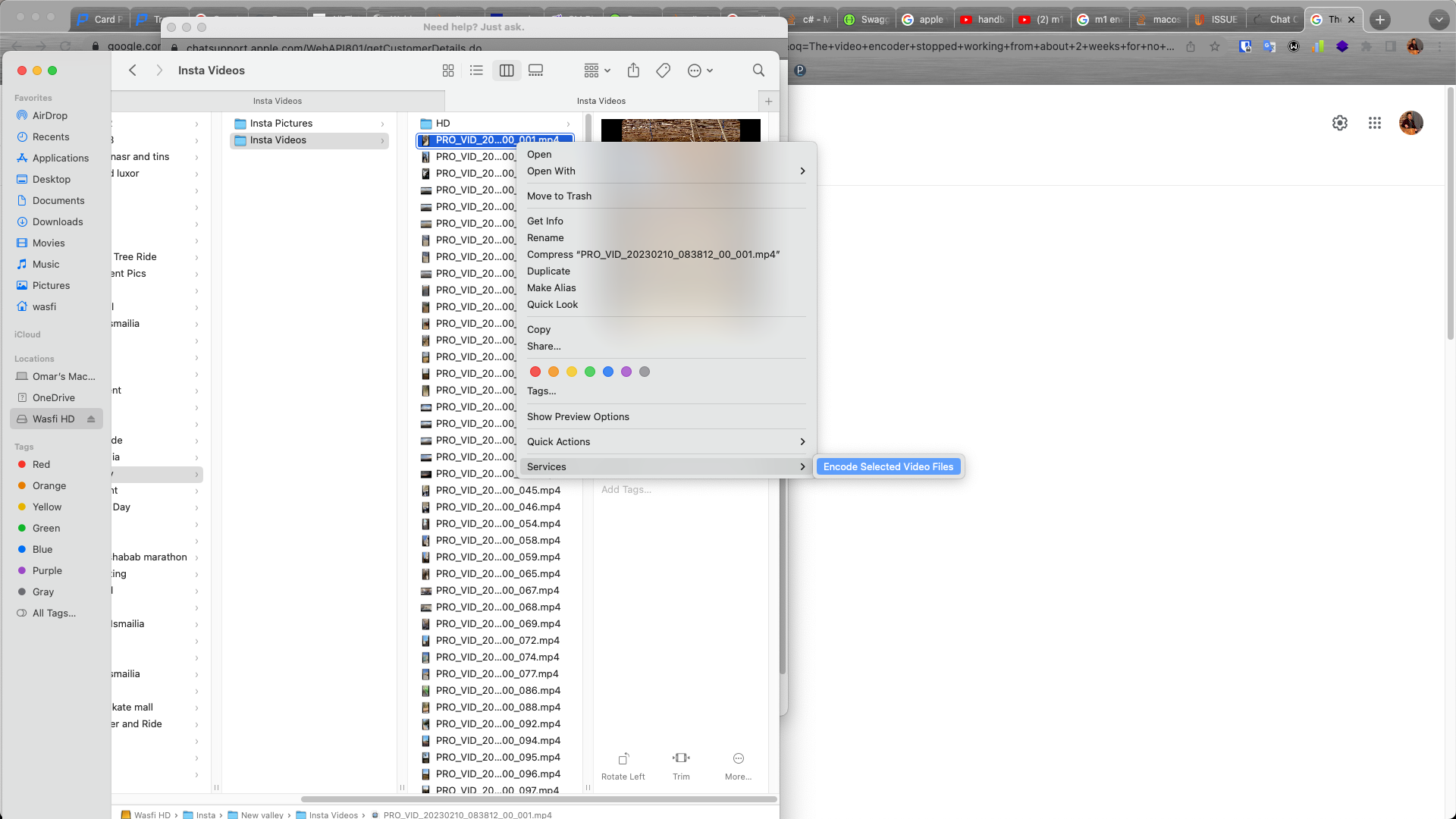Expand the Quick Actions submenu
This screenshot has width=1456, height=819.
click(559, 441)
